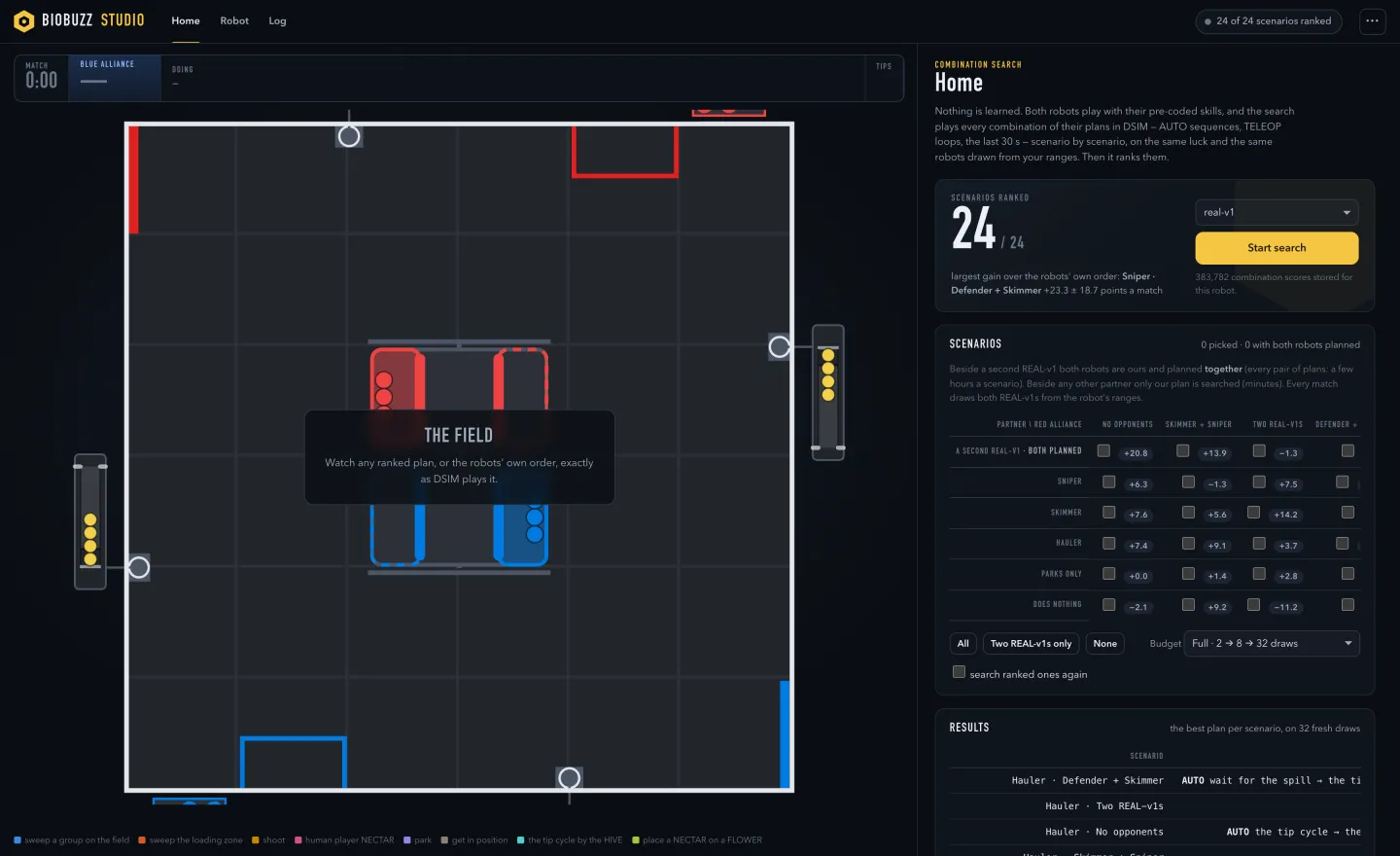
Task: Select the circle marker on the field's left wall
Action: (139, 567)
